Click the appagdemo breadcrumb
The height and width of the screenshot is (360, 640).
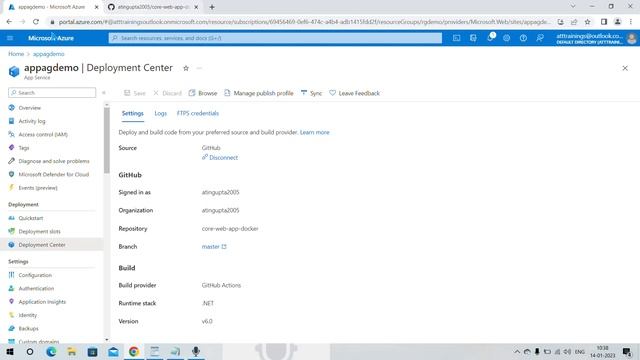[49, 54]
